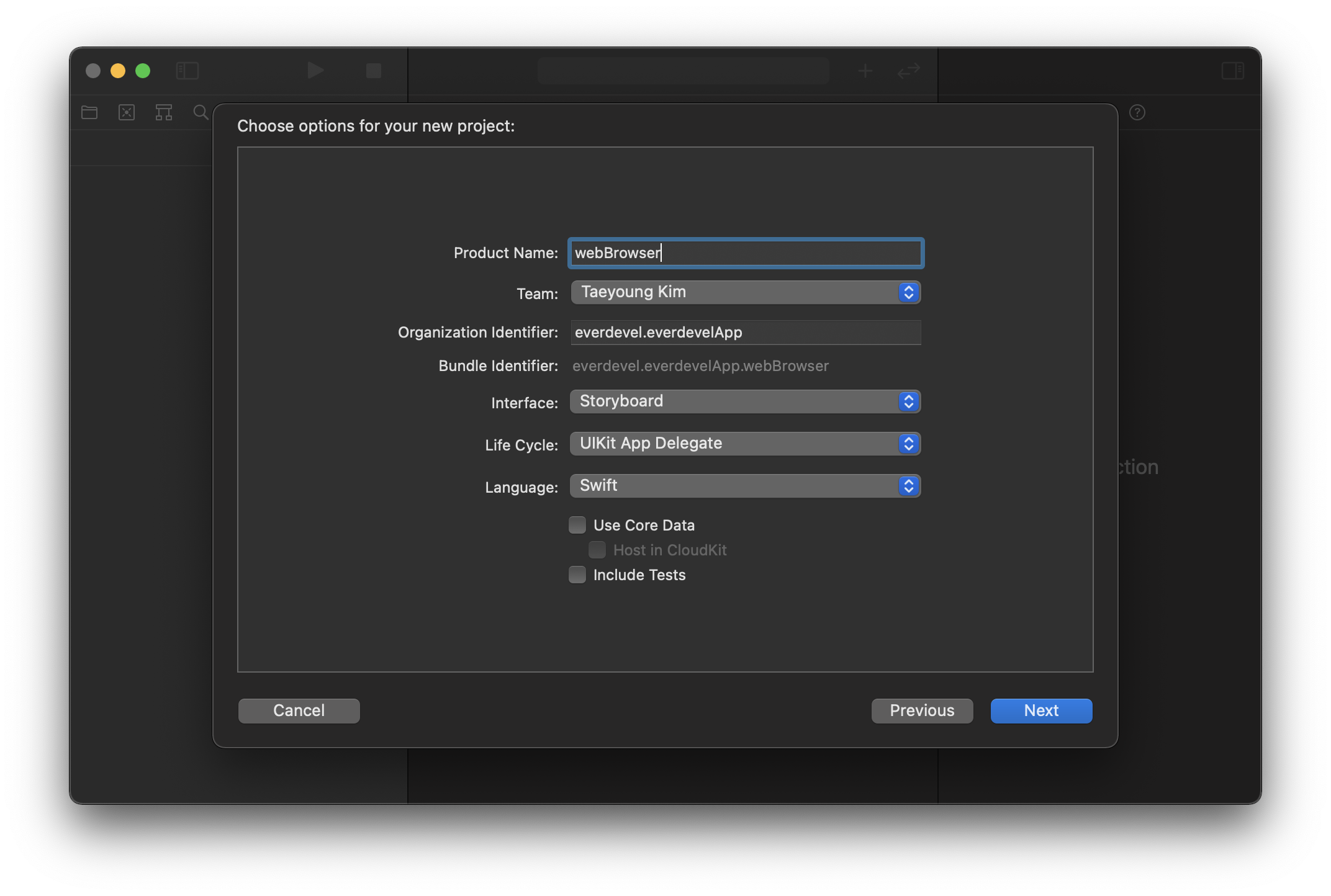Click the Next button to proceed

[x=1041, y=710]
